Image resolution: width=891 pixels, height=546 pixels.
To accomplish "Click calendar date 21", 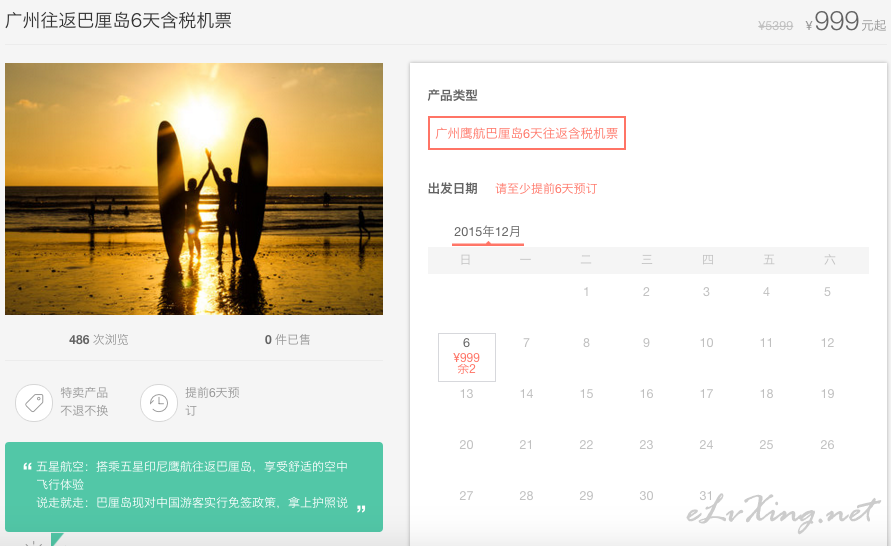I will click(x=526, y=445).
